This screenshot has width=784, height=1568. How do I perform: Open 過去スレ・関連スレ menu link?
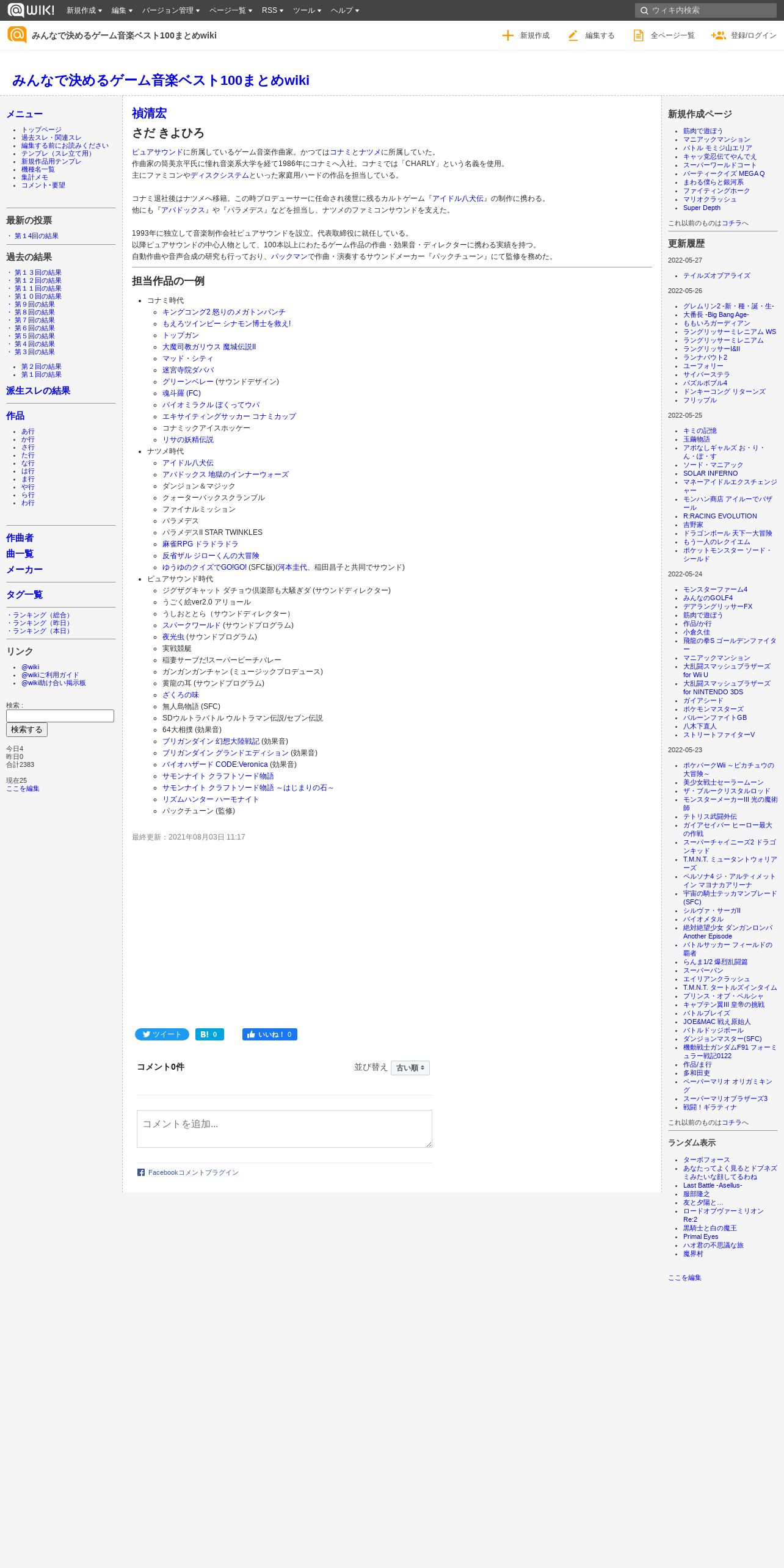tap(51, 137)
